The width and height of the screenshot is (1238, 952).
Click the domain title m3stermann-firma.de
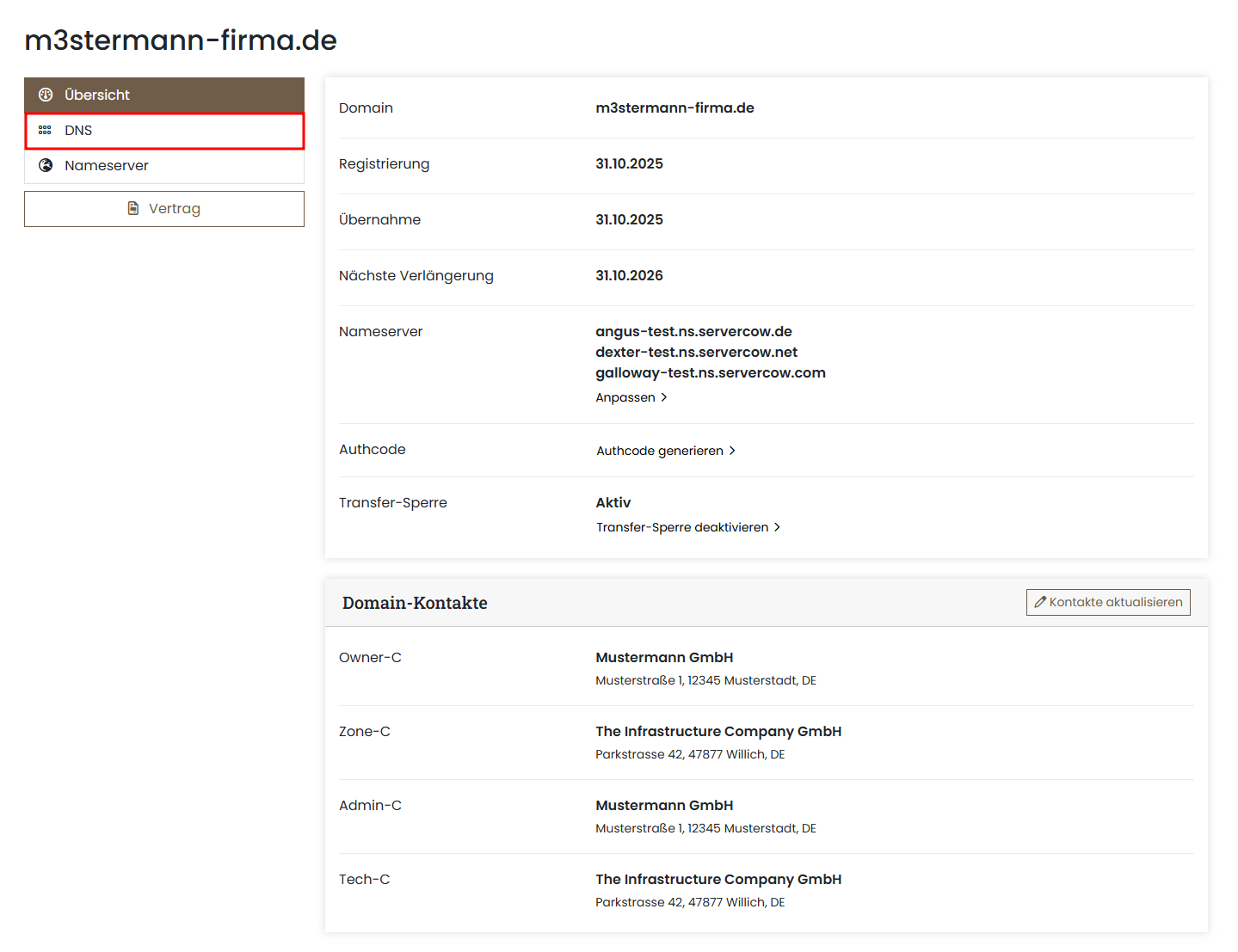[x=181, y=40]
